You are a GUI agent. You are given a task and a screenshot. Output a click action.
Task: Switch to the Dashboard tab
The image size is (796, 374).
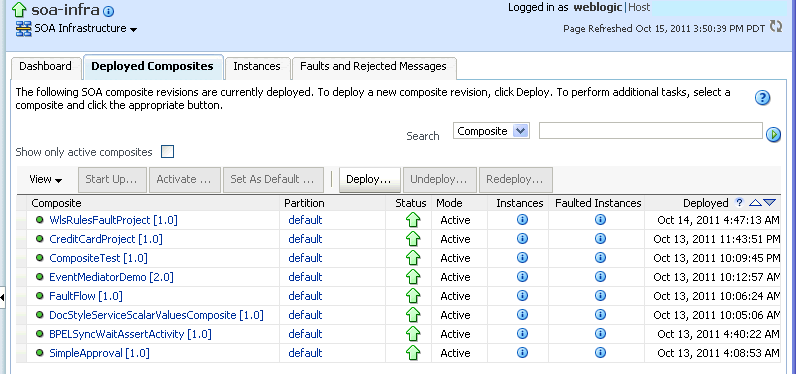click(45, 66)
